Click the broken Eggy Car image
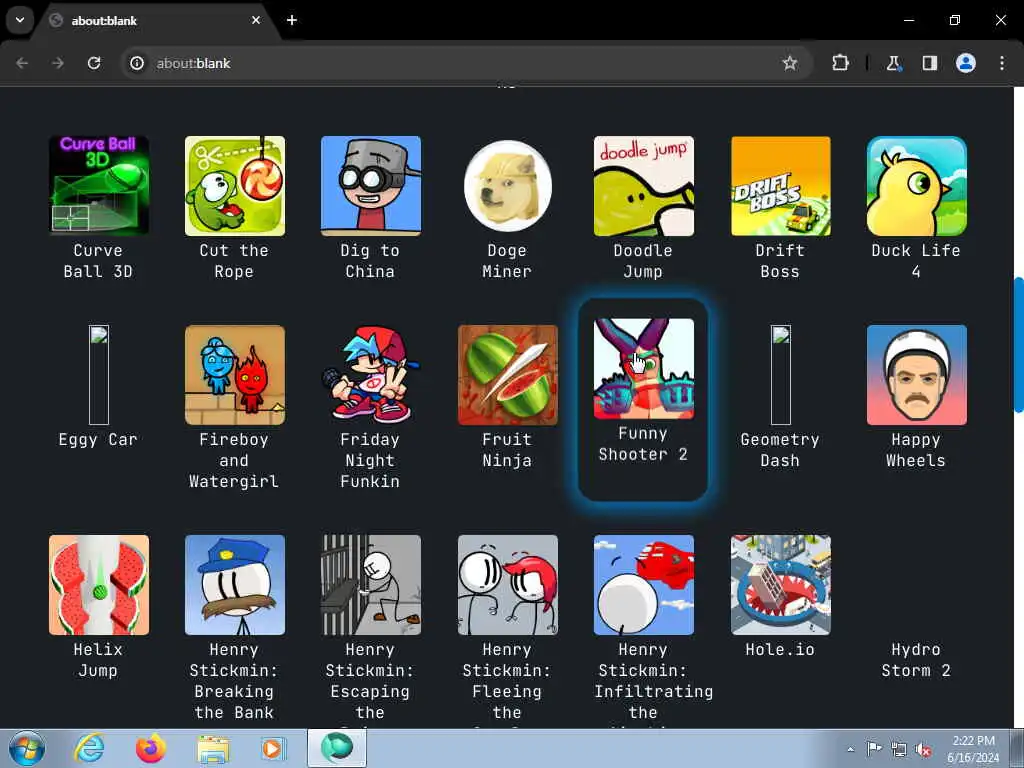The height and width of the screenshot is (768, 1024). coord(99,375)
